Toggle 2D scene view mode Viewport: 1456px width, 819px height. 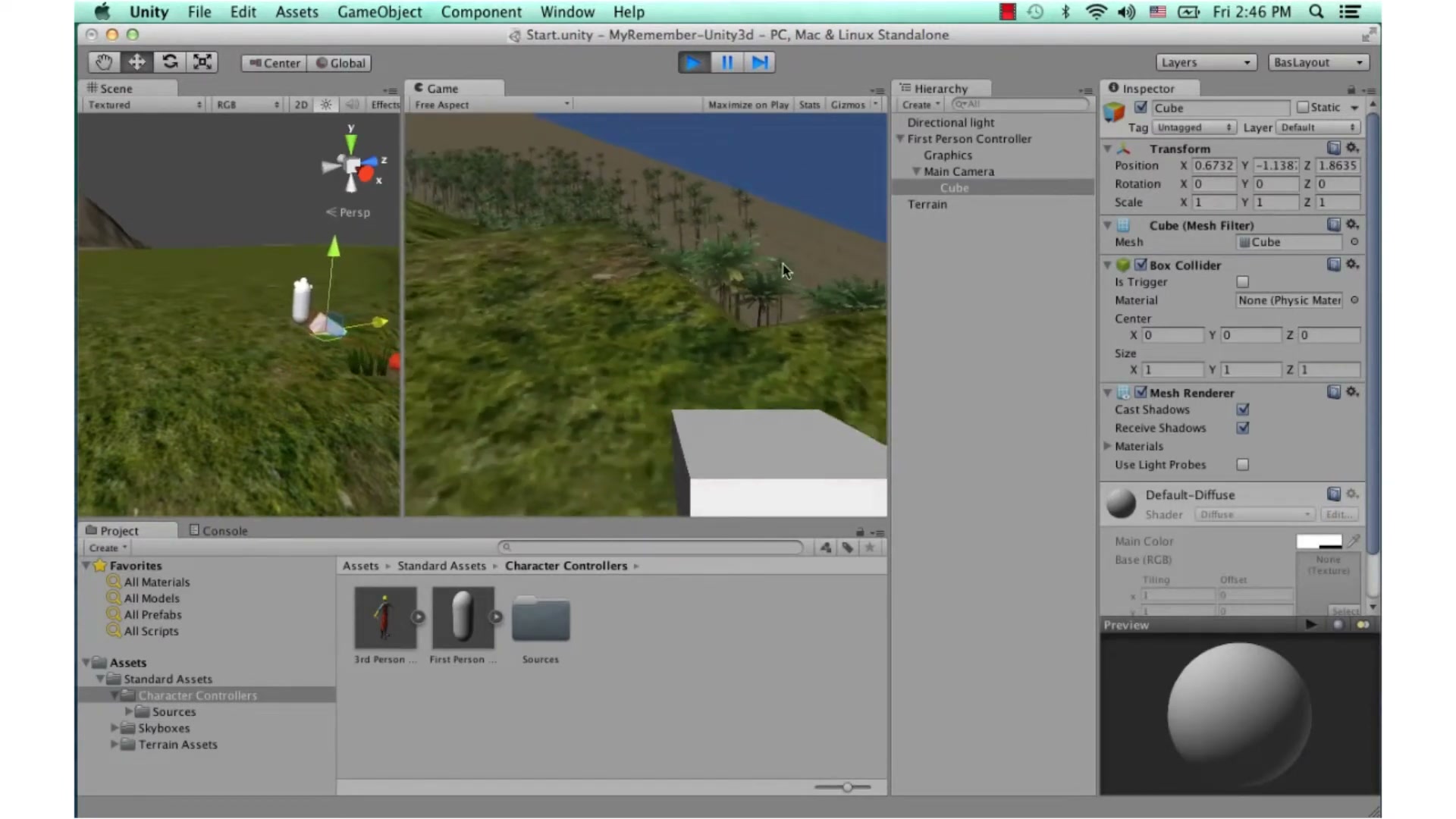tap(301, 105)
